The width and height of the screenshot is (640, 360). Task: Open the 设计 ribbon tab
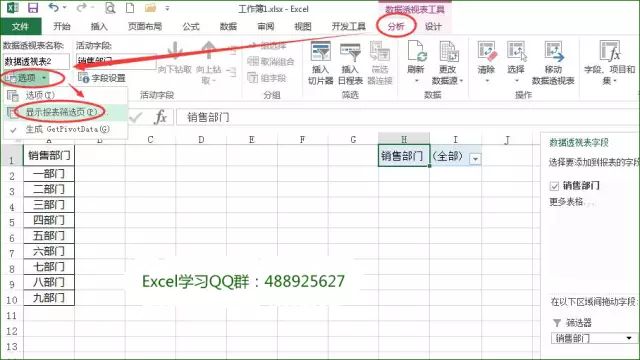point(433,27)
